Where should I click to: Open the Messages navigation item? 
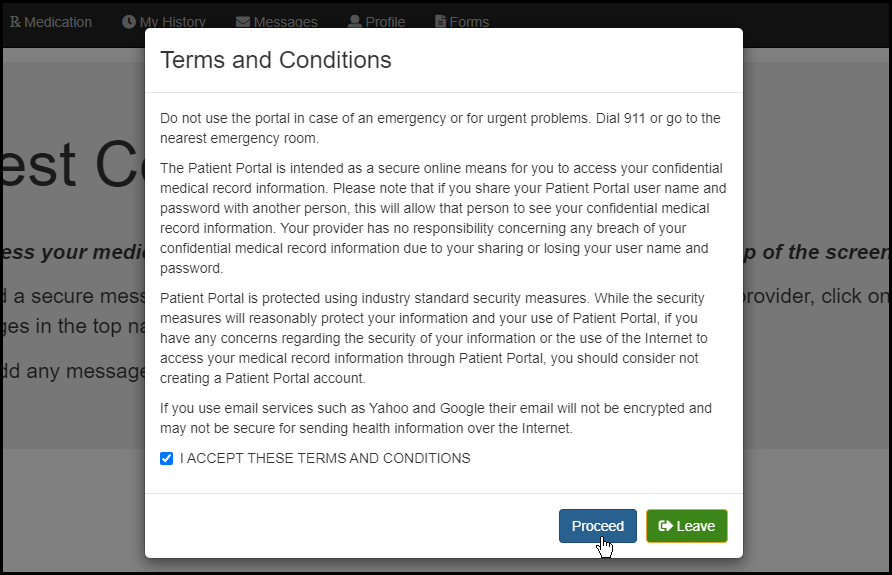(286, 22)
